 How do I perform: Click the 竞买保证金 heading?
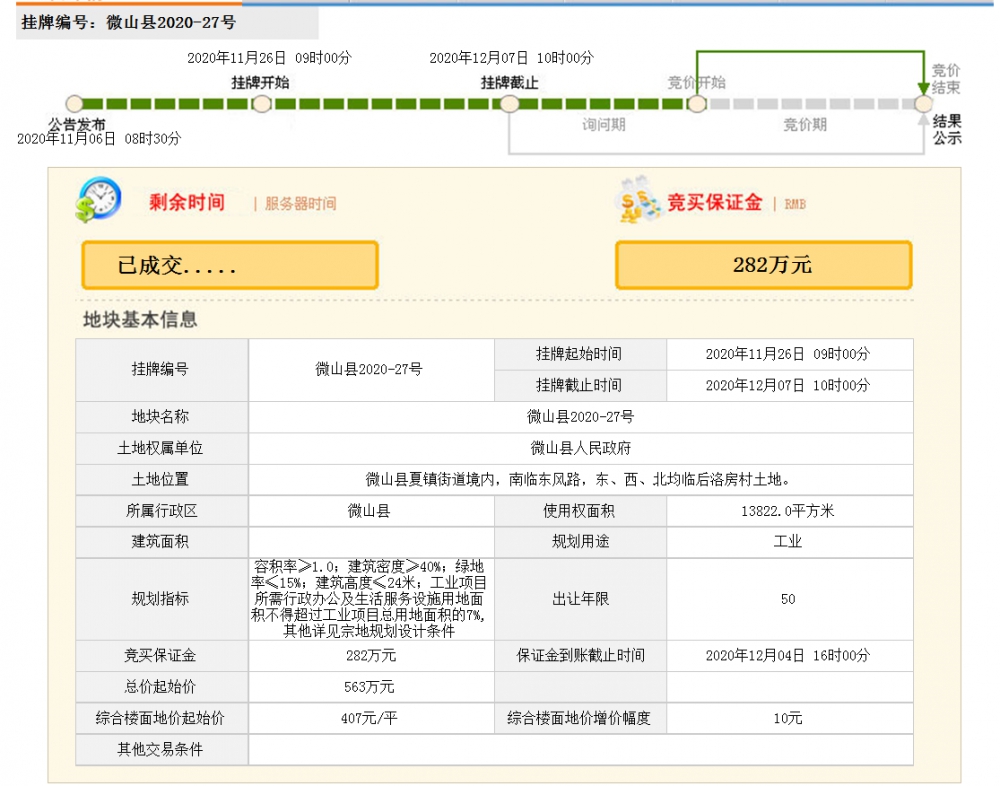click(714, 202)
